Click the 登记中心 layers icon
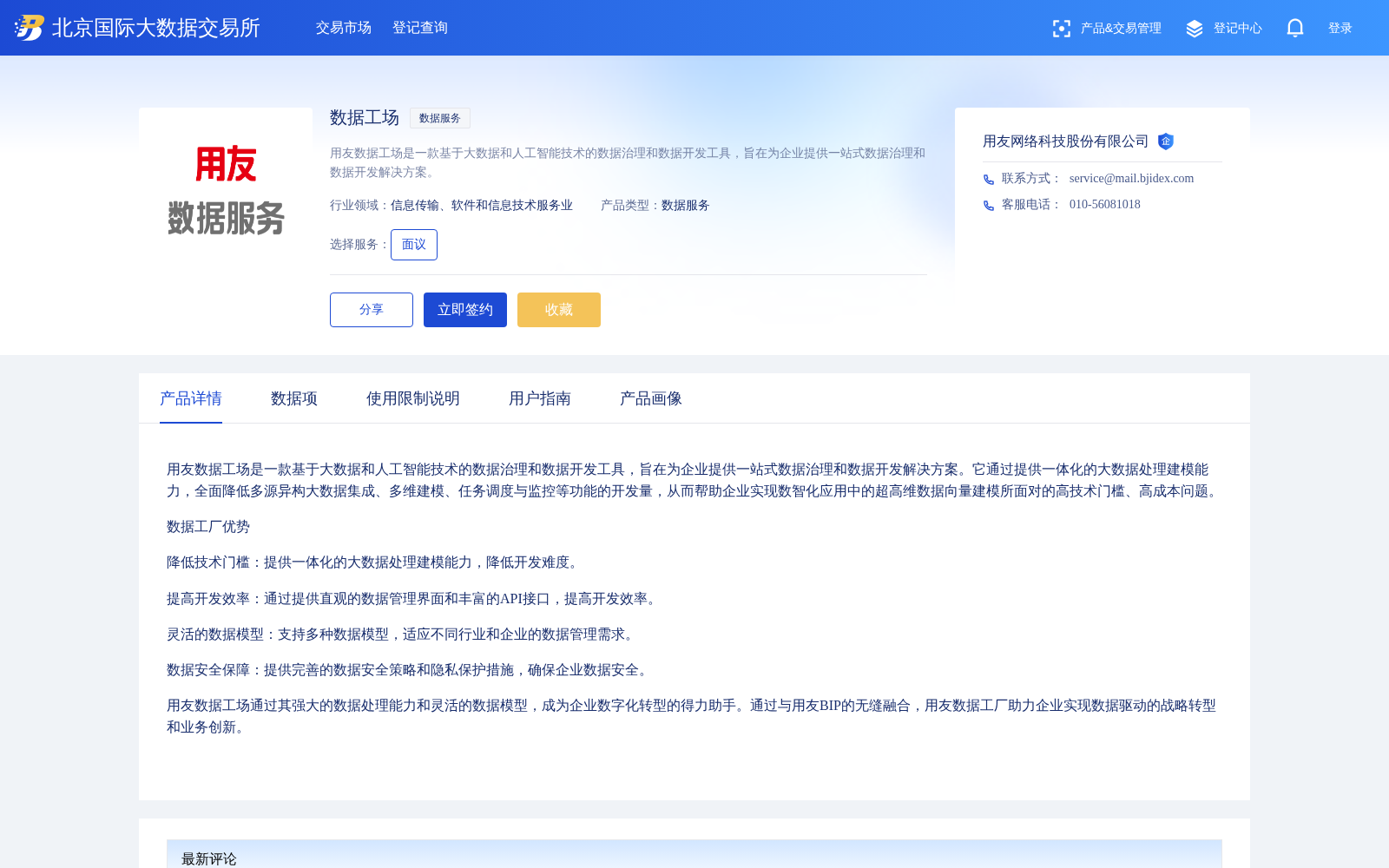The width and height of the screenshot is (1389, 868). (1195, 29)
